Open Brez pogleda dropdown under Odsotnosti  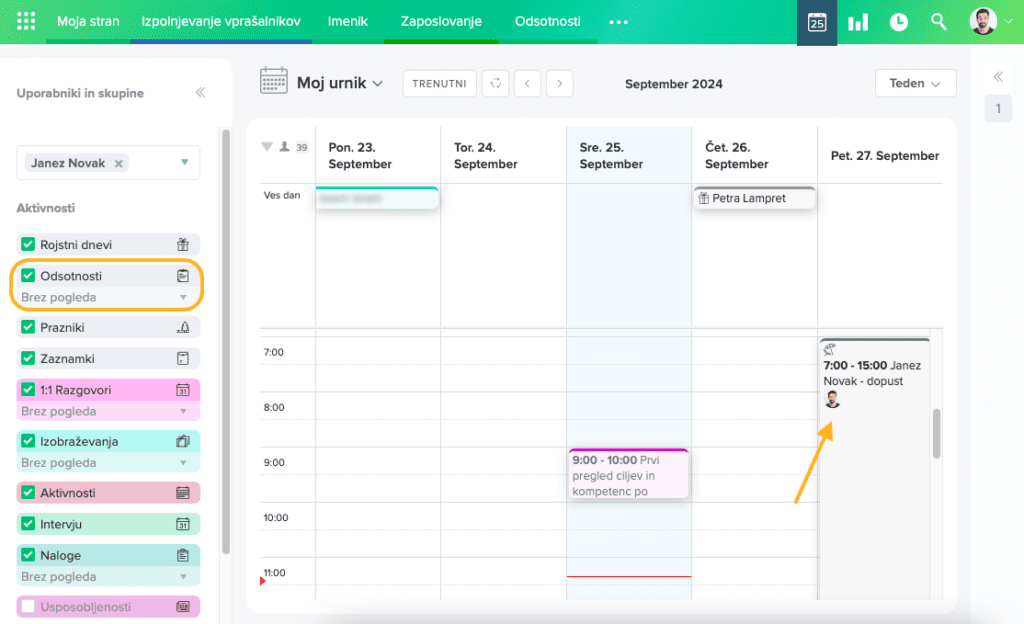[183, 298]
